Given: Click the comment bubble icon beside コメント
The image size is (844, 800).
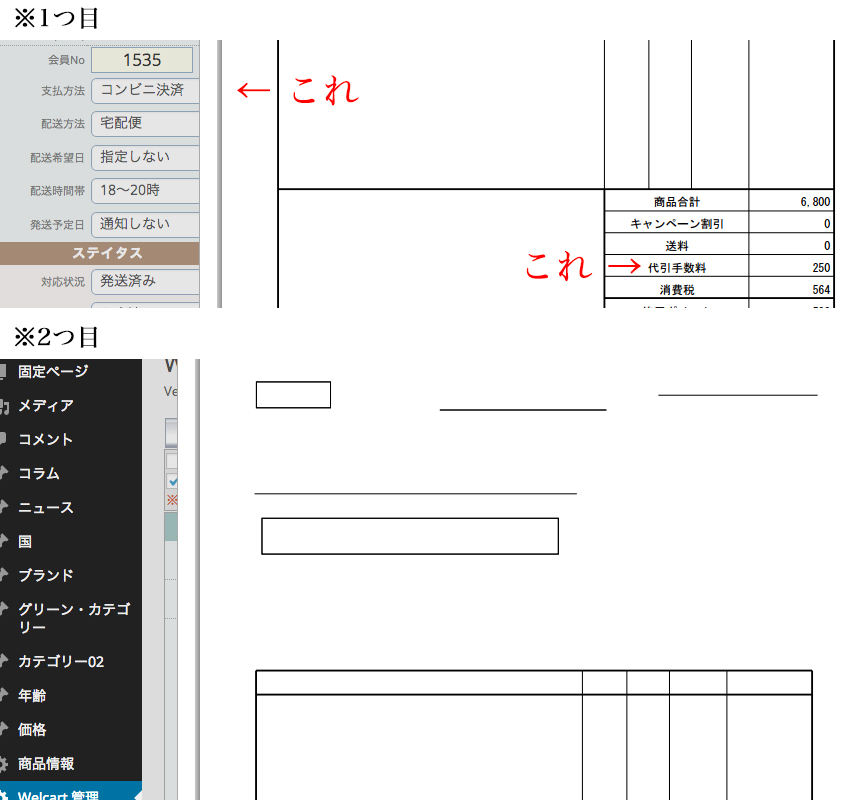Looking at the screenshot, I should tap(3, 439).
